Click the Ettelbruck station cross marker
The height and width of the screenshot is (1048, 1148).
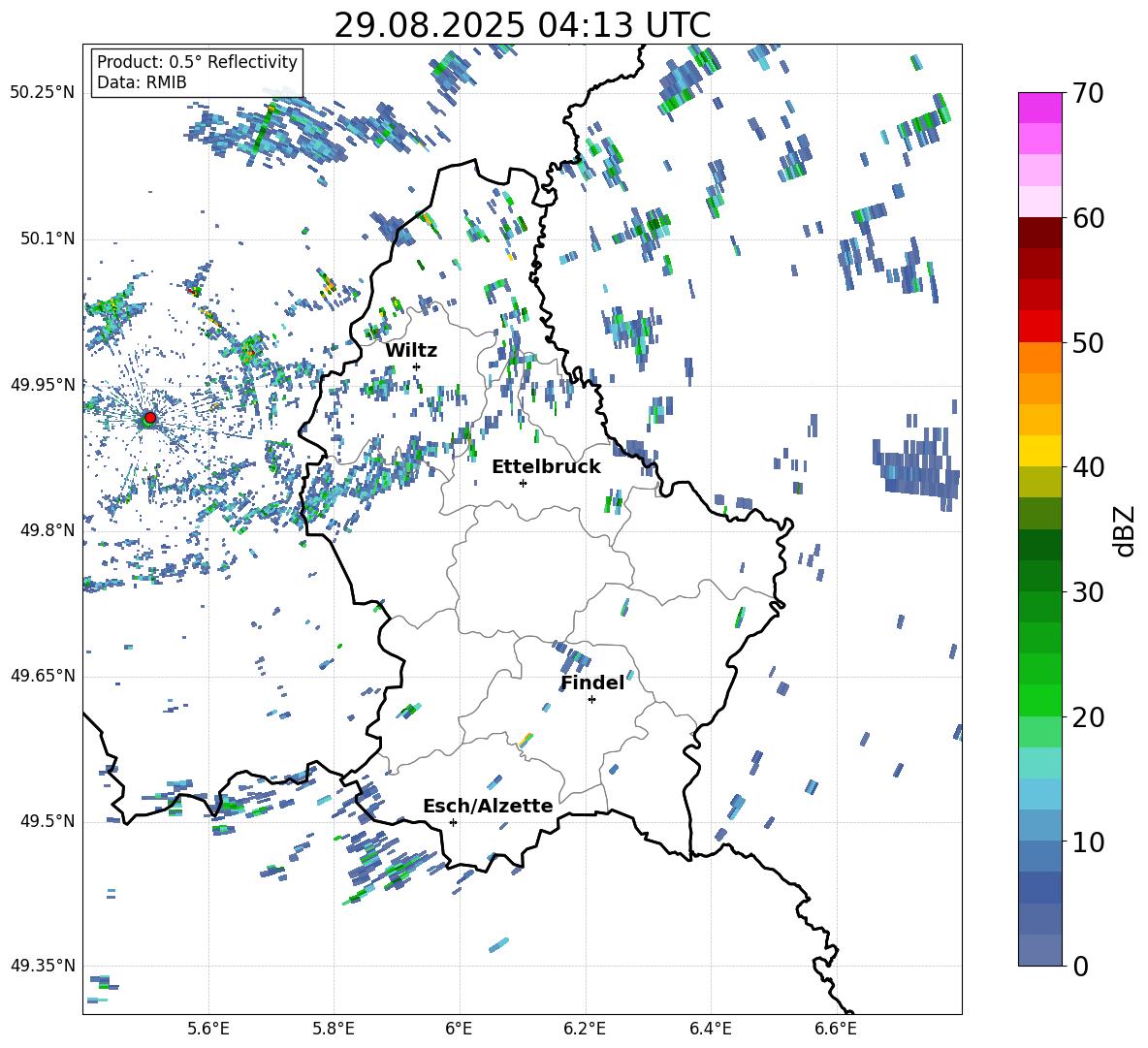point(523,483)
